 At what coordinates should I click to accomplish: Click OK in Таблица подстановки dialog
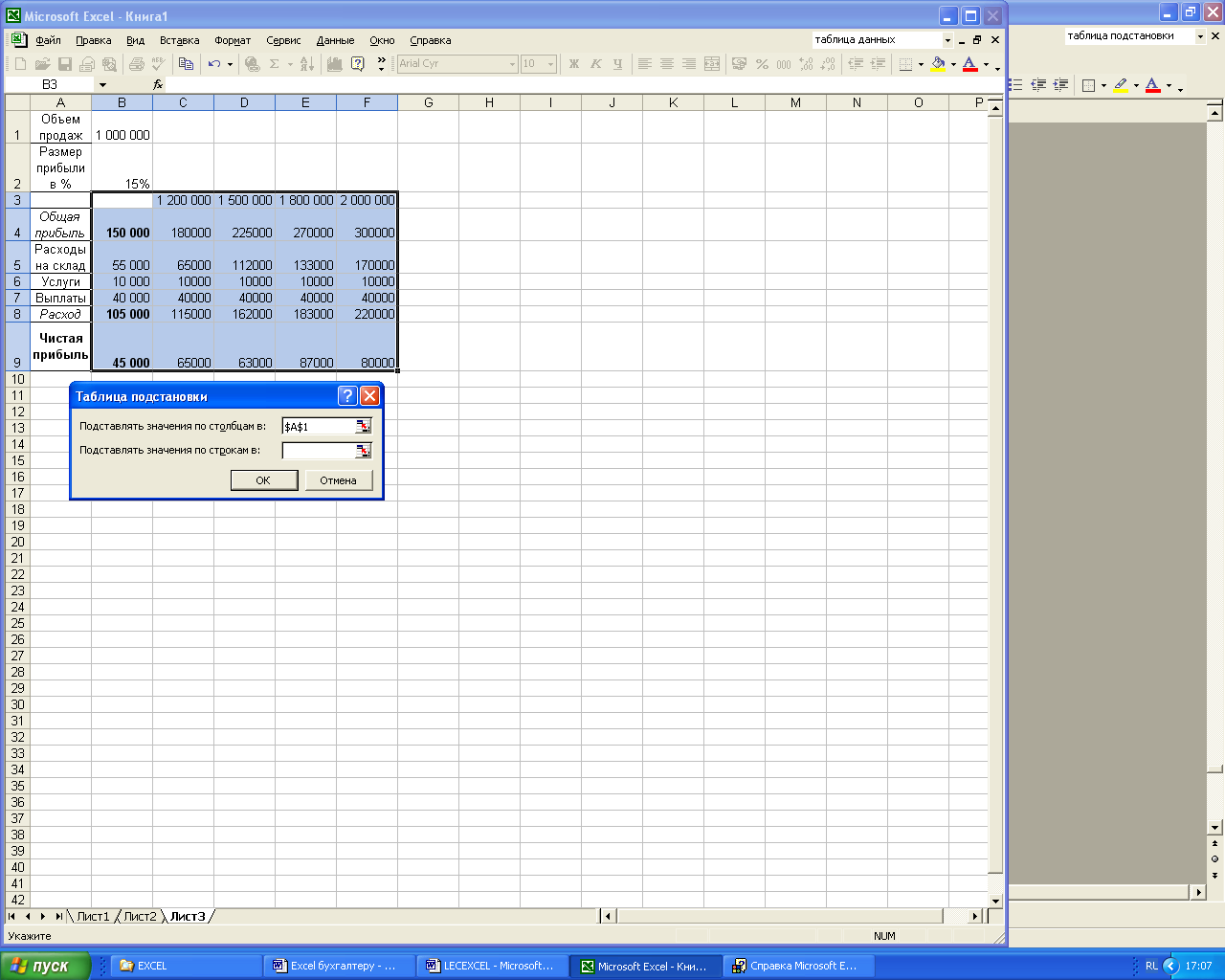click(x=263, y=480)
